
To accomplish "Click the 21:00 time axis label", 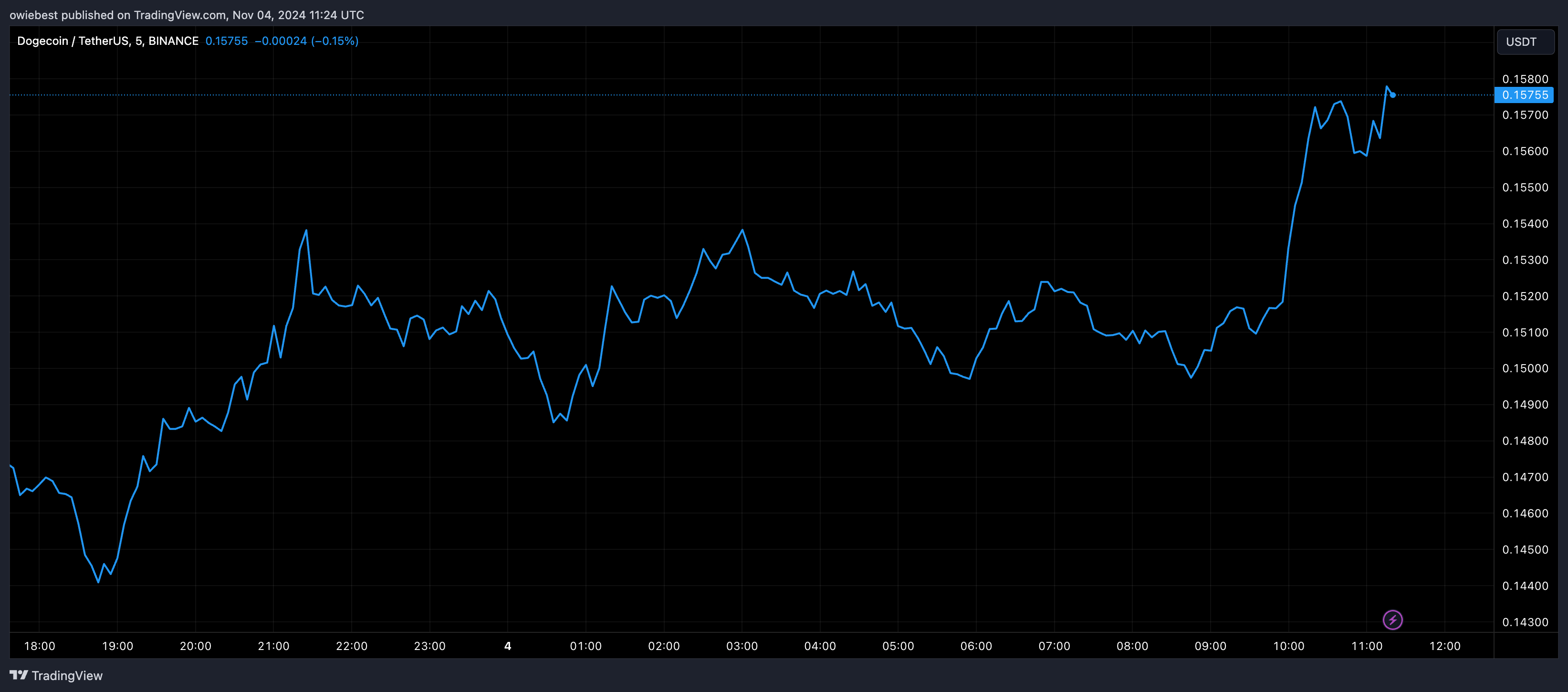I will coord(273,646).
